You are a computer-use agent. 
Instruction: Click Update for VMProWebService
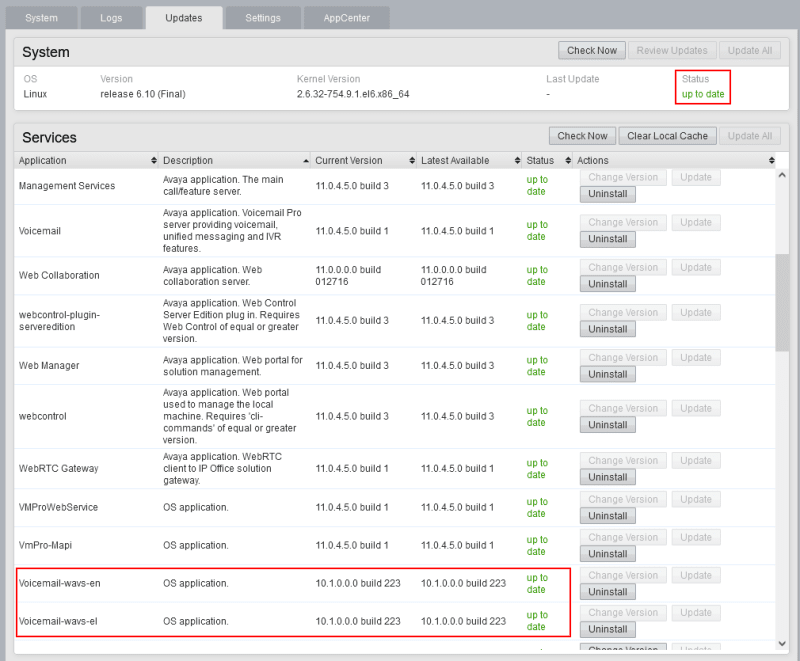695,499
